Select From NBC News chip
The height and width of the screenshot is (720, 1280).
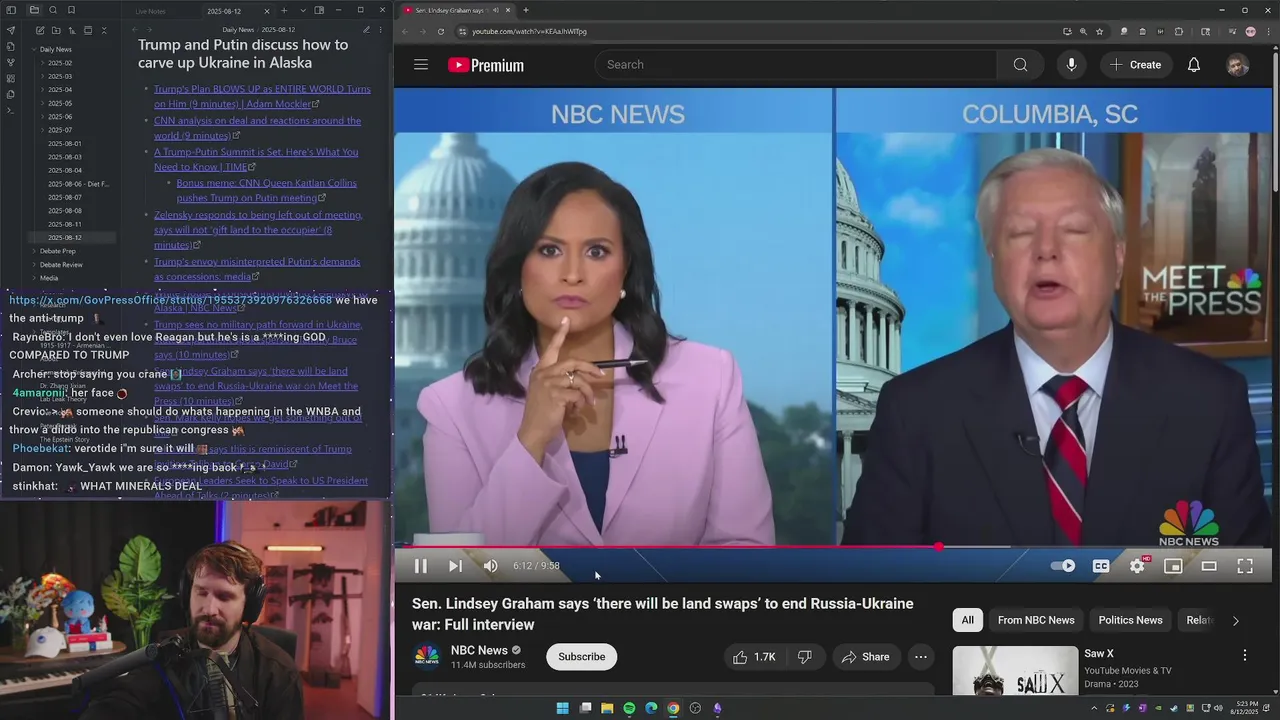[1036, 620]
